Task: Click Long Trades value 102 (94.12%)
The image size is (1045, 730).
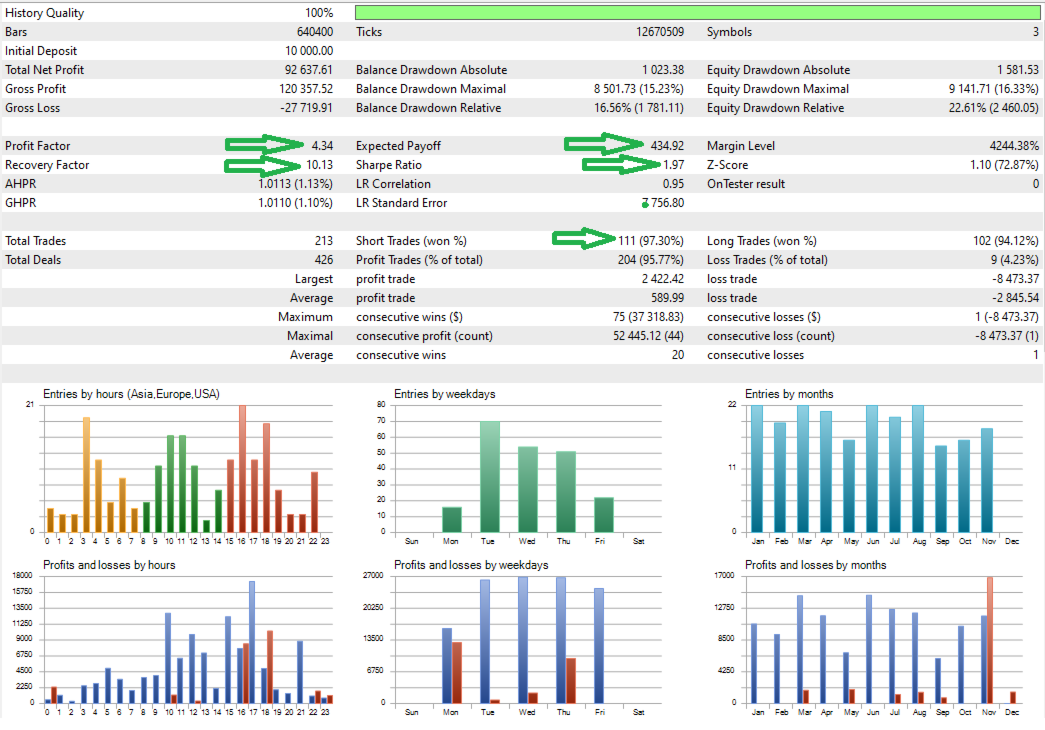Action: click(1006, 241)
